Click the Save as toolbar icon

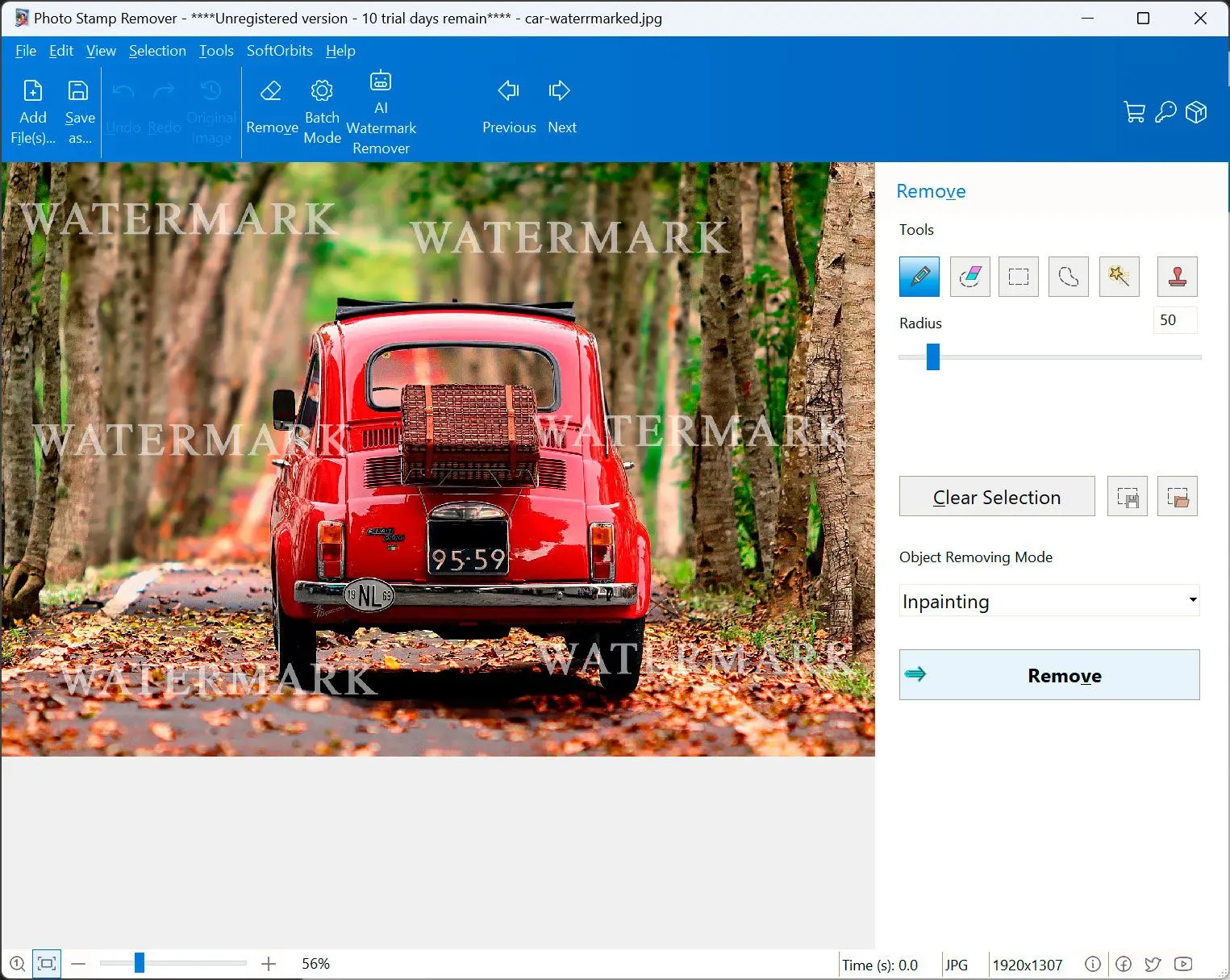pyautogui.click(x=80, y=112)
